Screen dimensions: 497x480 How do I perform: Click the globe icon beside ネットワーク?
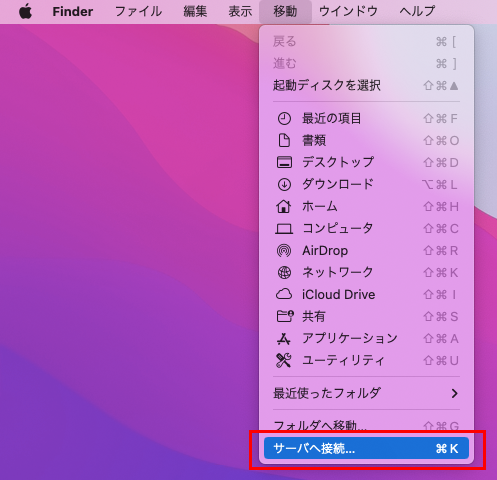click(x=284, y=272)
